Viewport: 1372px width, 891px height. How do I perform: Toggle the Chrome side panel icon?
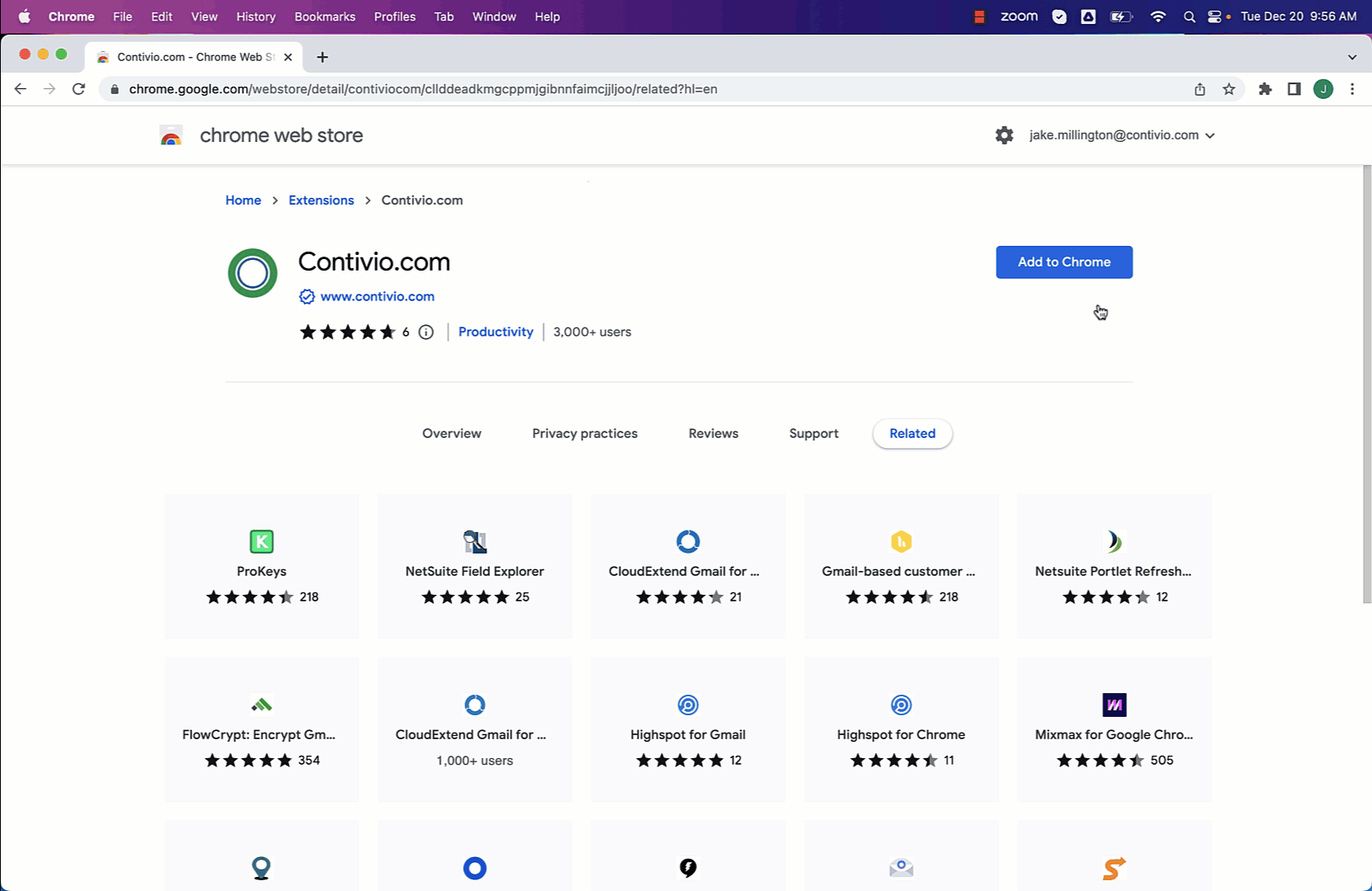[x=1294, y=89]
